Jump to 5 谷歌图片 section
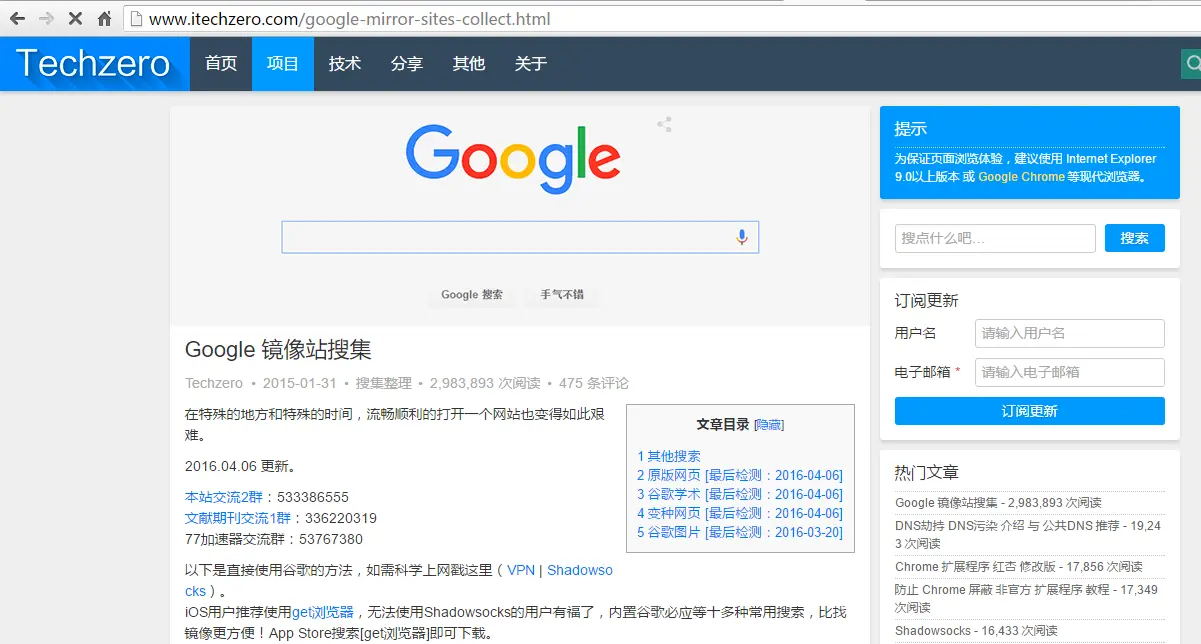The image size is (1201, 644). 740,532
